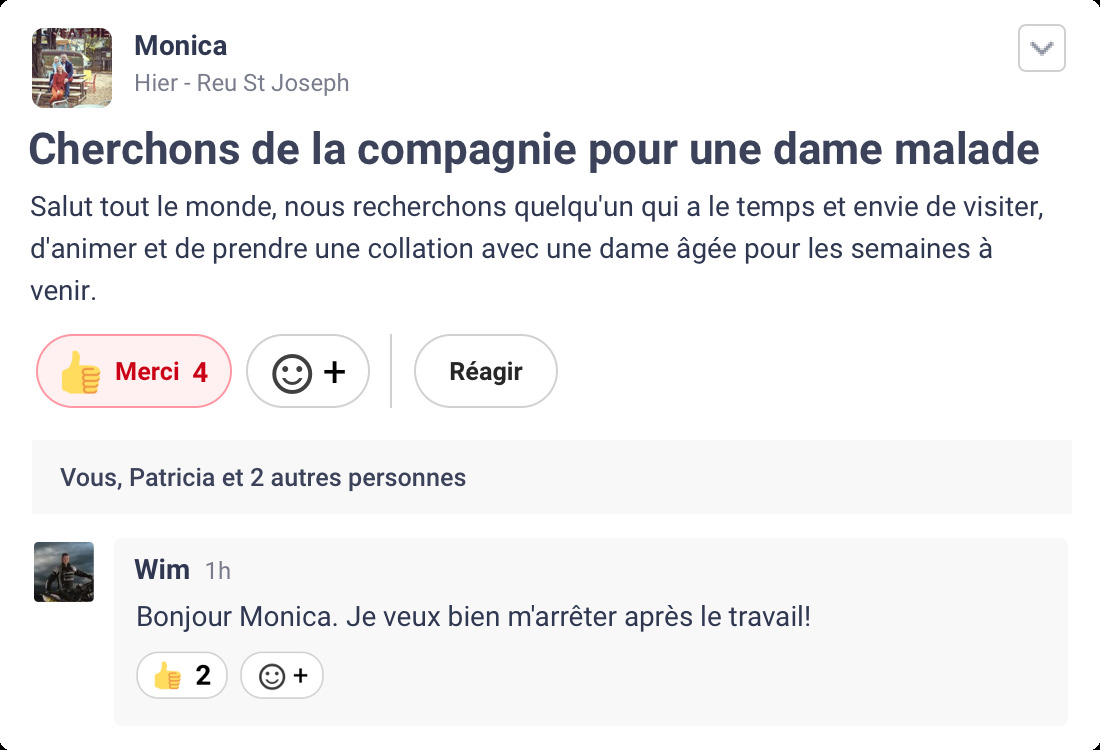Screen dimensions: 1100x750
Task: Open Monica's profile picture
Action: coord(72,67)
